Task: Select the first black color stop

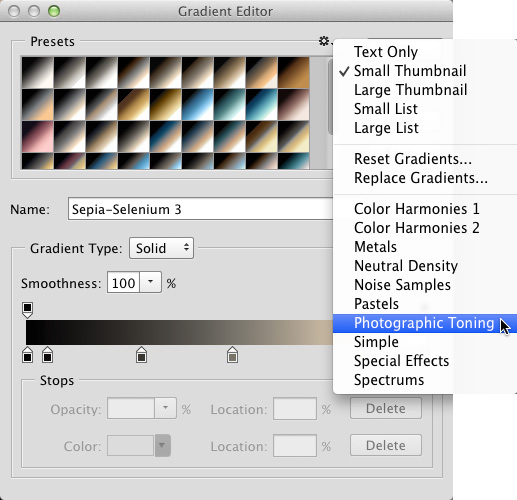Action: pos(27,355)
